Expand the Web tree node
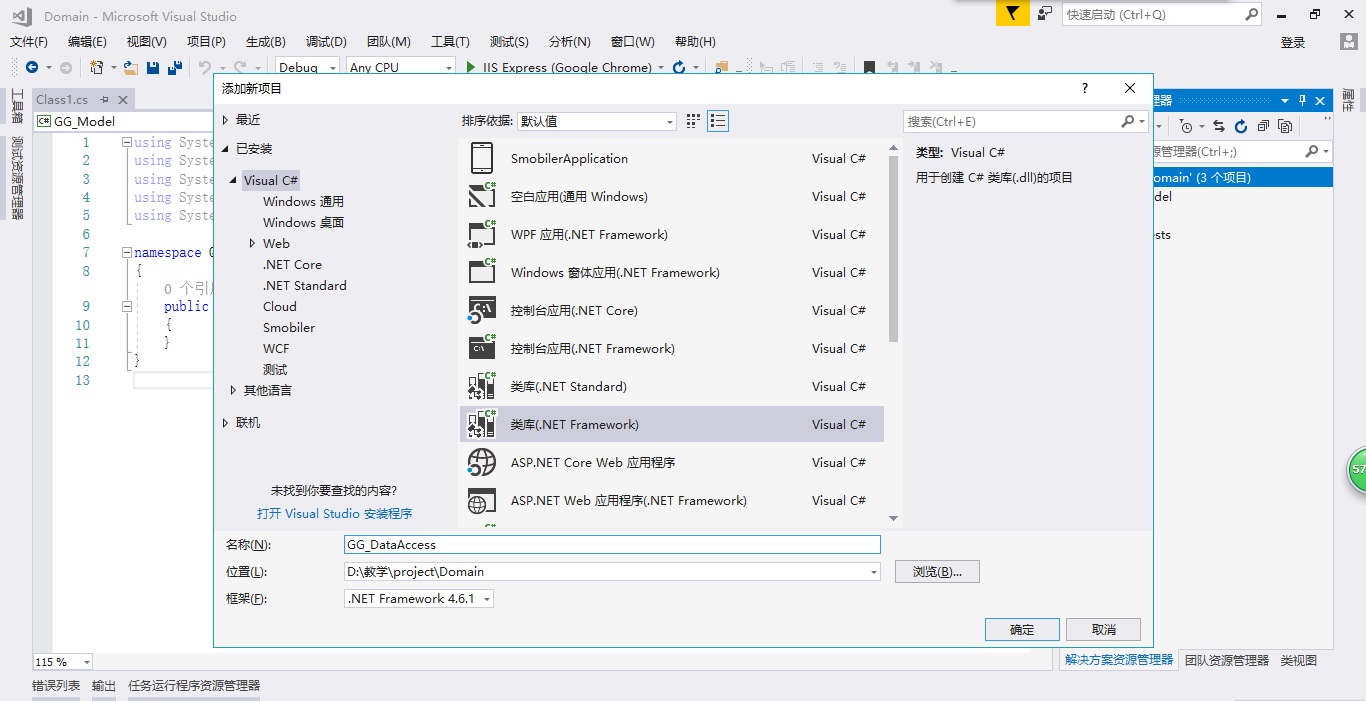 pos(253,243)
